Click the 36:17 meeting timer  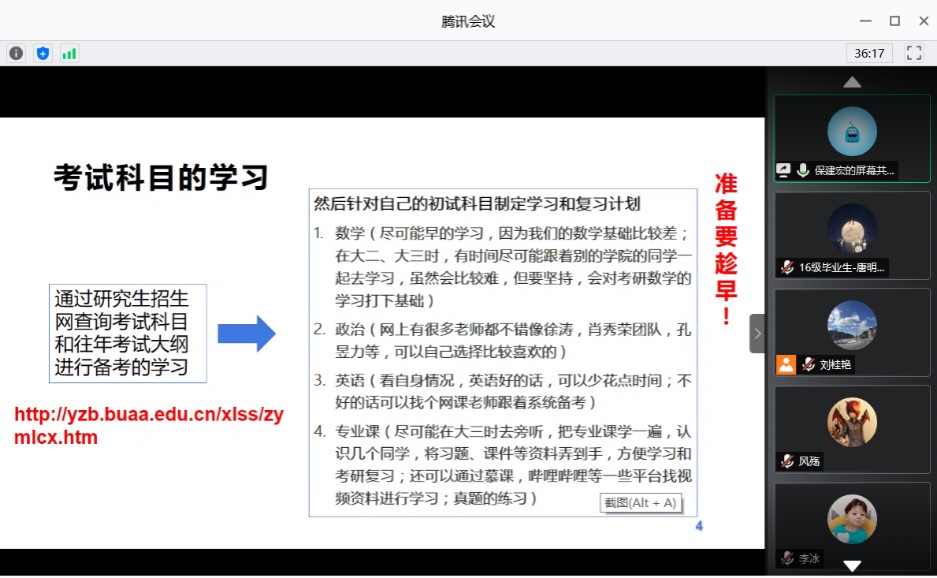point(868,53)
